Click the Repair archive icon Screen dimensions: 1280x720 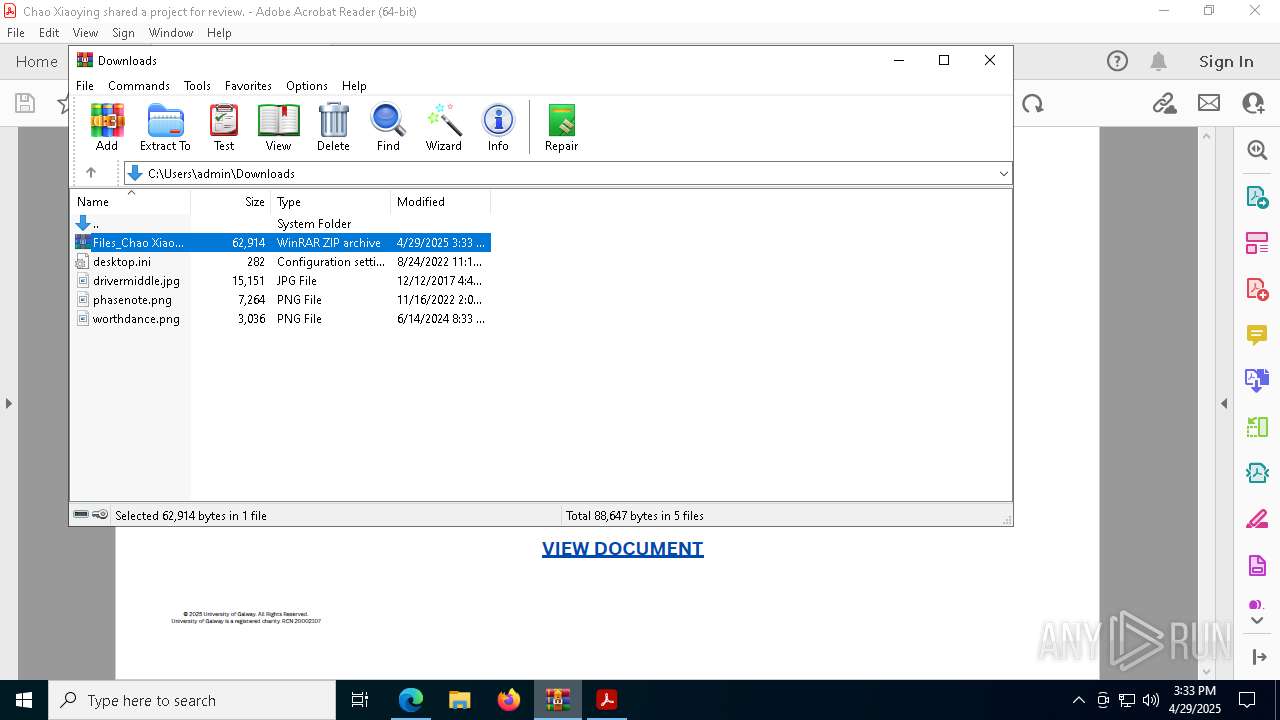(561, 127)
